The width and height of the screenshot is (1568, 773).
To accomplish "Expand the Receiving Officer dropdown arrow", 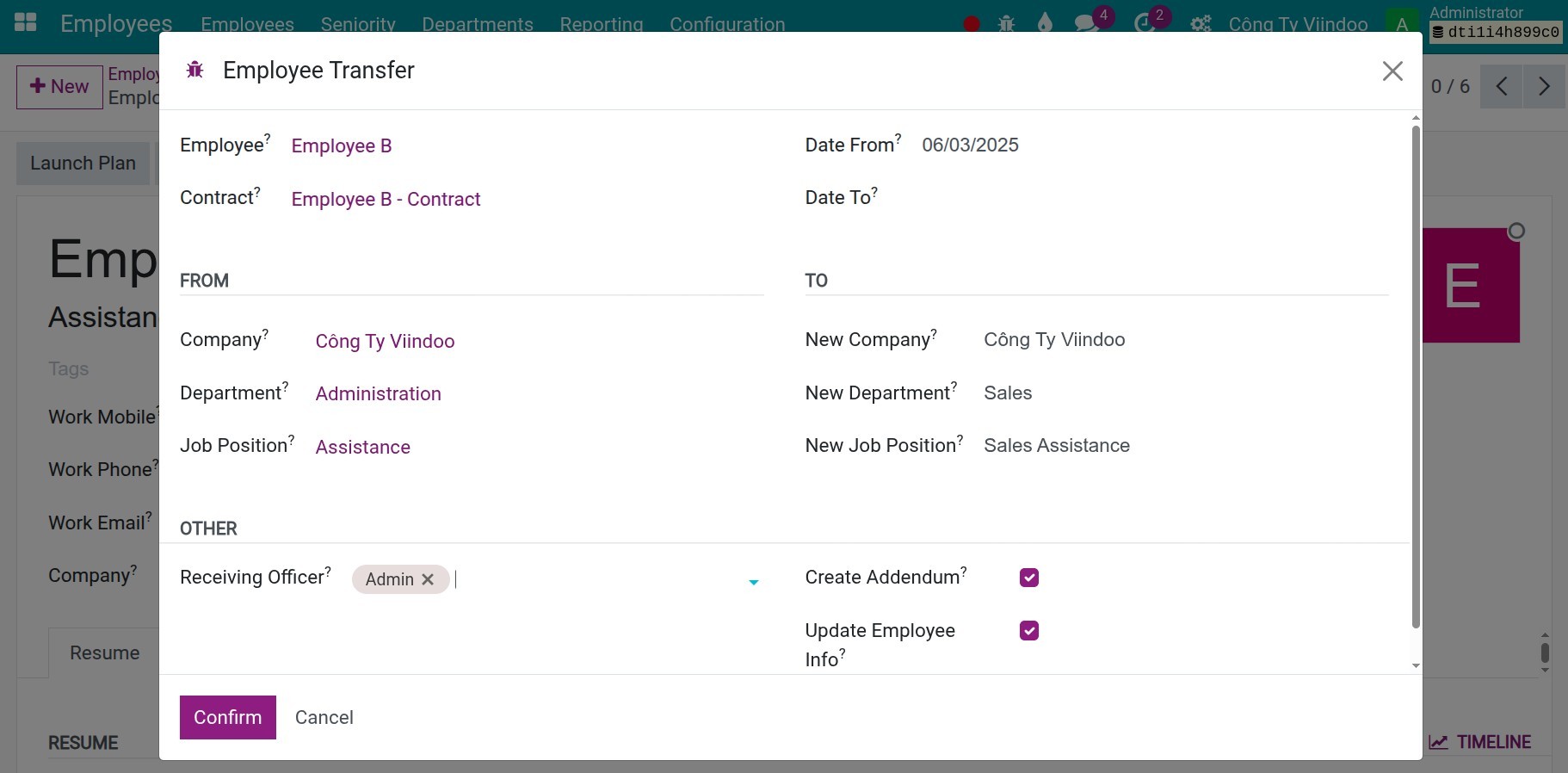I will (754, 583).
